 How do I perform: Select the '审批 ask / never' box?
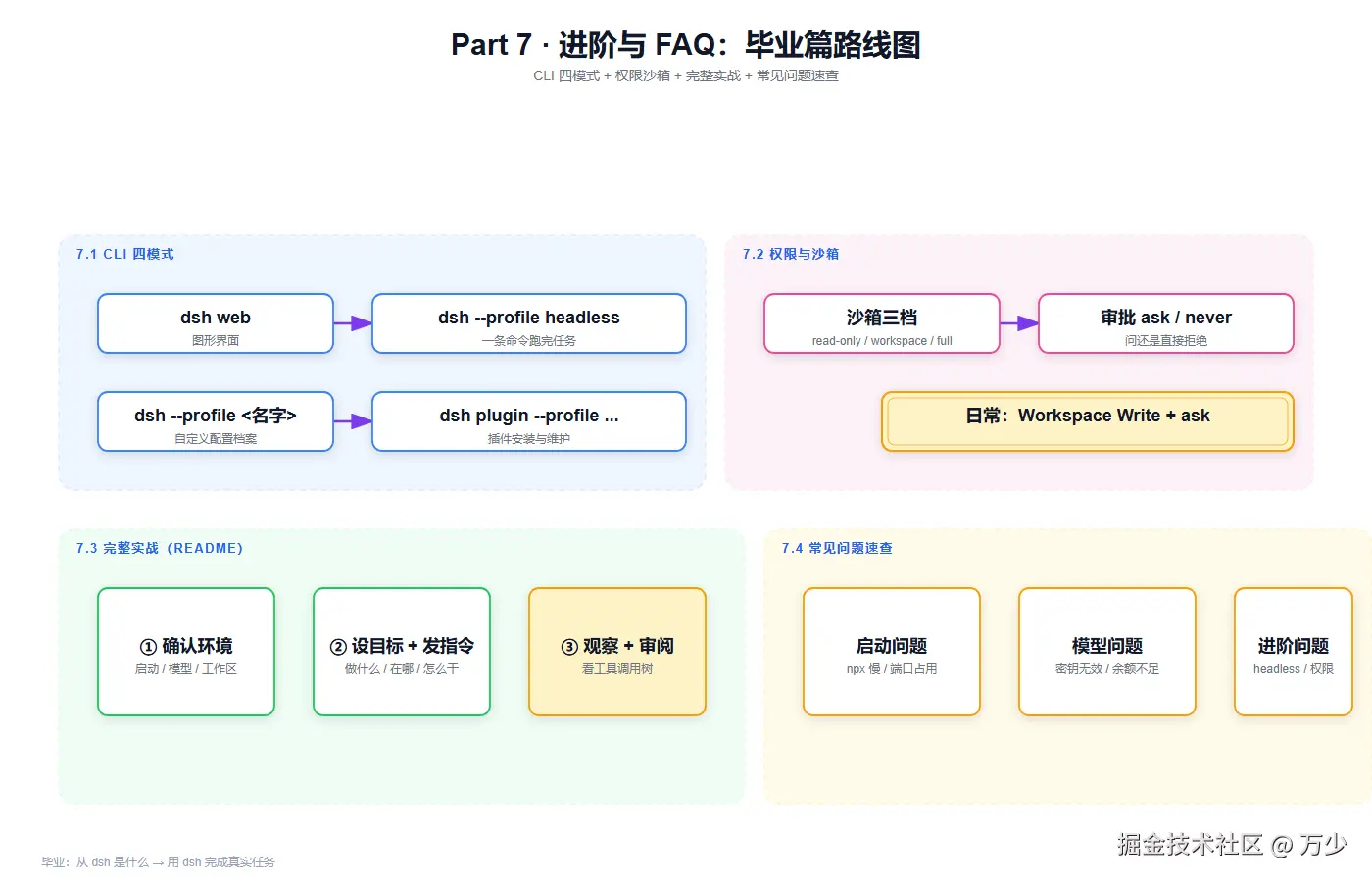pyautogui.click(x=1166, y=323)
